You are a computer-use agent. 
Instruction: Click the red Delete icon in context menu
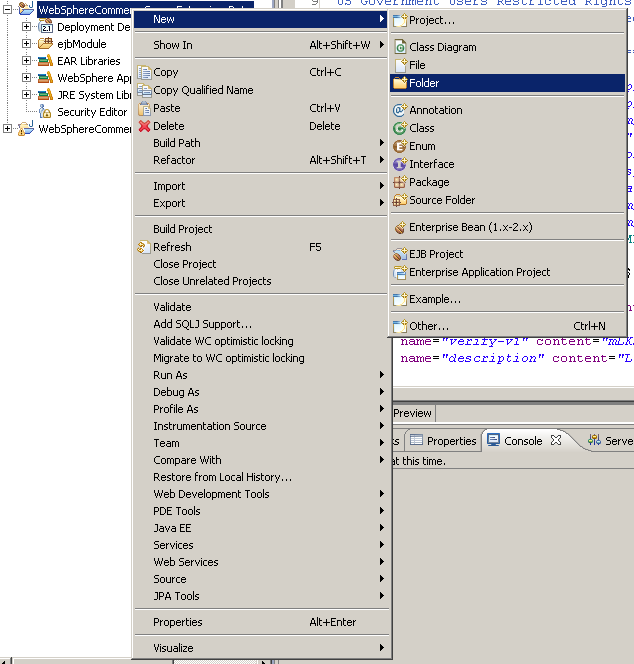(145, 126)
